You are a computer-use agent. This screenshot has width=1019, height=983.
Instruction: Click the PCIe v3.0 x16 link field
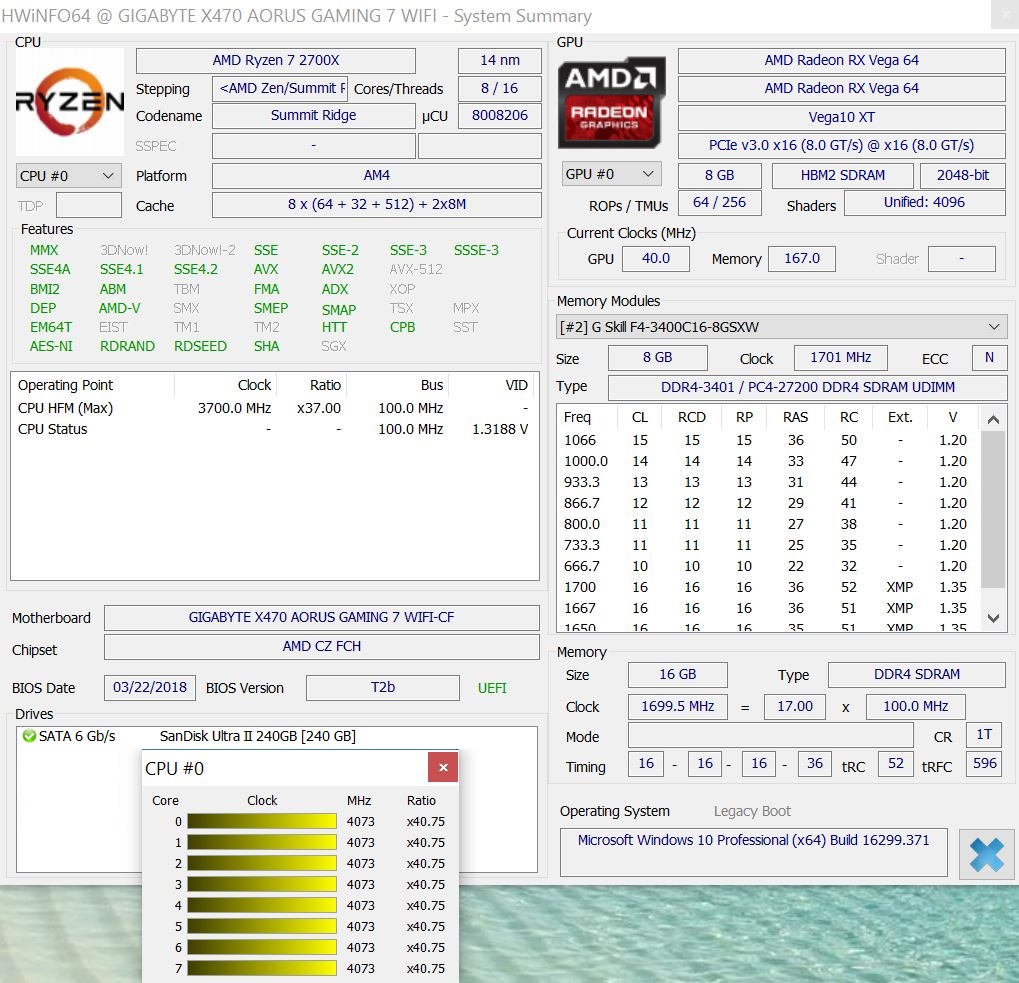842,146
